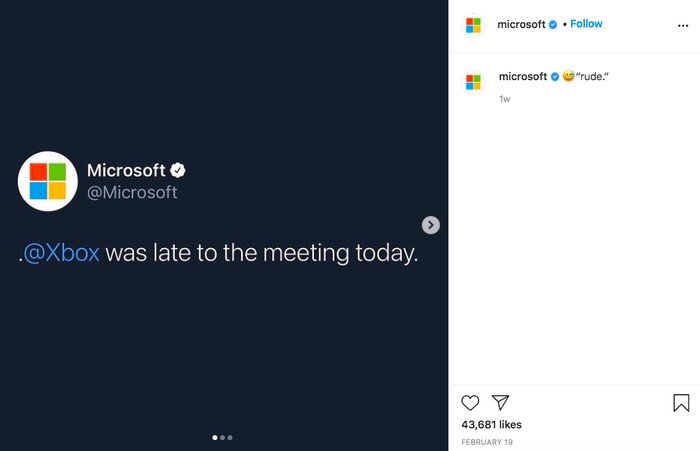Screen dimensions: 700x451
Task: View the 43,681 likes list
Action: click(491, 425)
